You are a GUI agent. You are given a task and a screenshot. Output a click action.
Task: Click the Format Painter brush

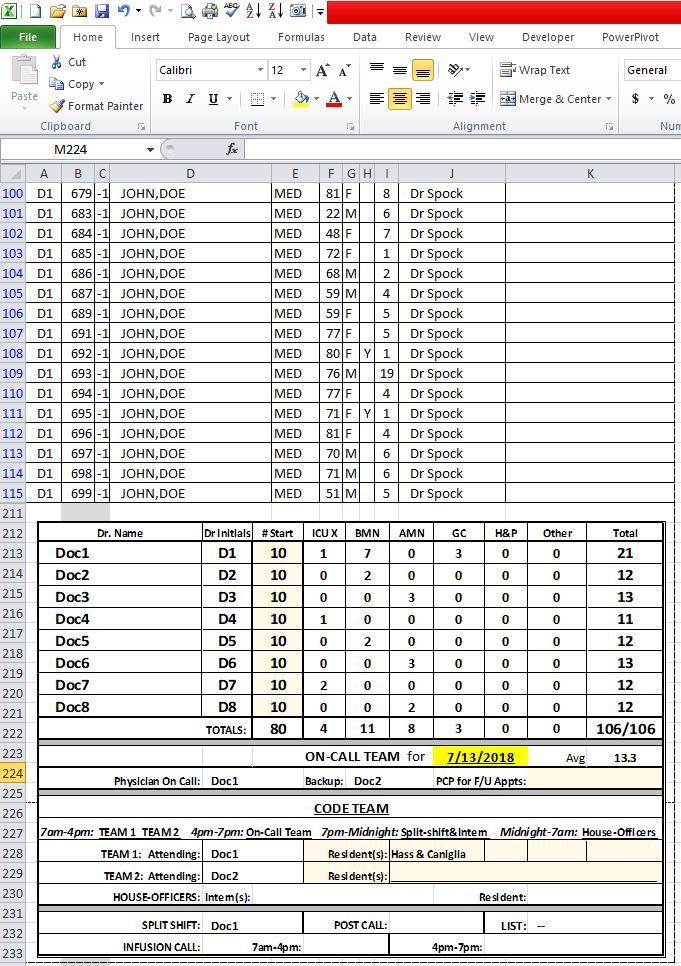[57, 106]
